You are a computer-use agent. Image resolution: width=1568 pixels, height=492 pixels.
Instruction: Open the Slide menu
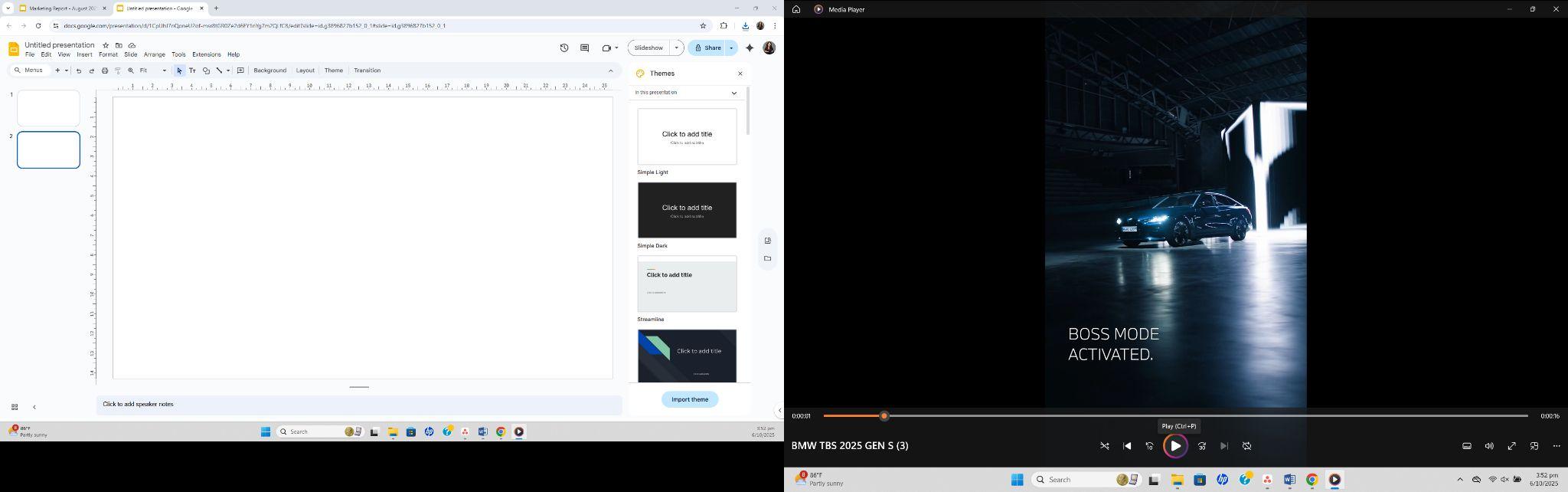tap(131, 54)
